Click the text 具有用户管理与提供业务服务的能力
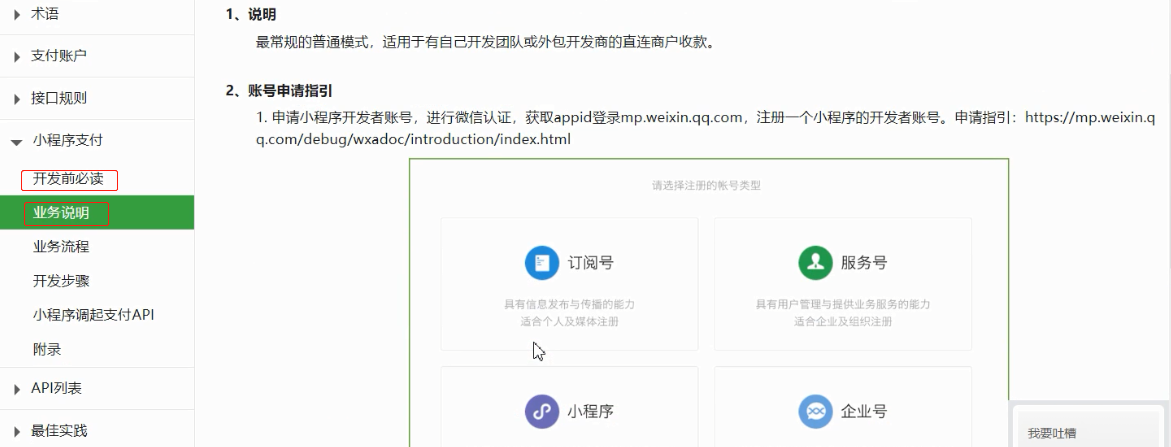 842,304
